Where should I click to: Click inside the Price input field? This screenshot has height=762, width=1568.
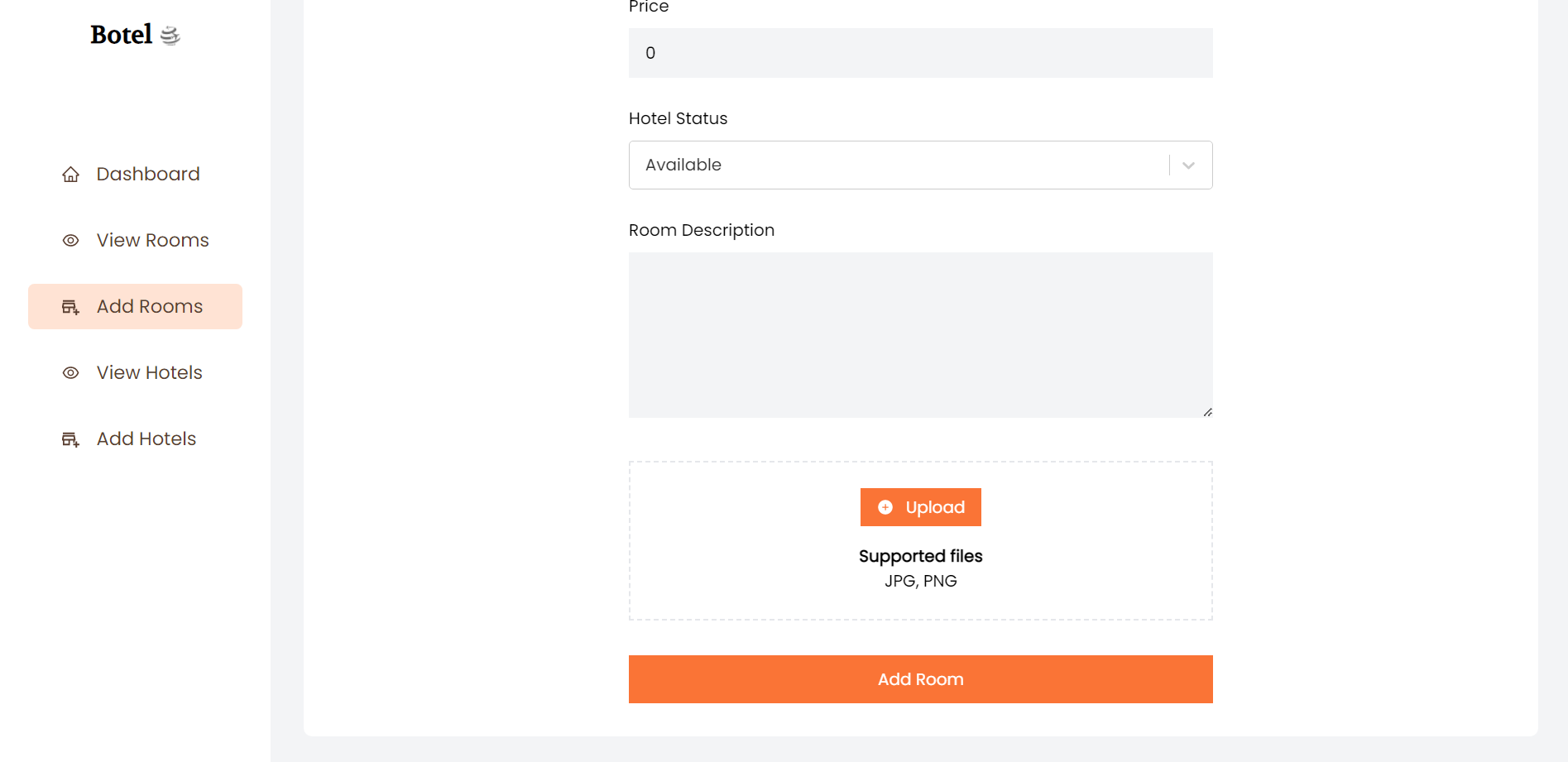tap(920, 52)
